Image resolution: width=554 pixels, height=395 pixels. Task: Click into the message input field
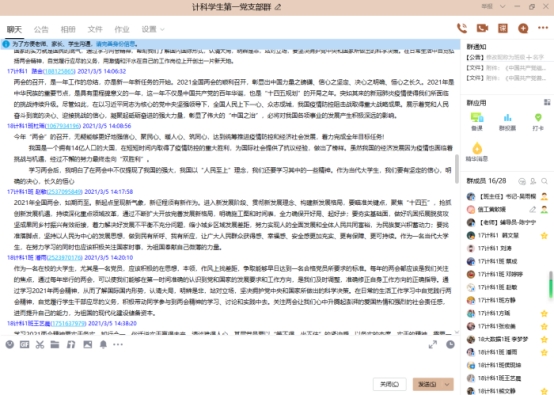click(230, 364)
